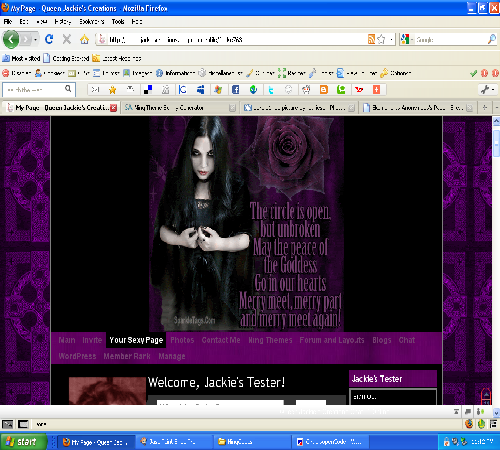Open the Tools menu
The width and height of the screenshot is (500, 450).
pyautogui.click(x=118, y=22)
